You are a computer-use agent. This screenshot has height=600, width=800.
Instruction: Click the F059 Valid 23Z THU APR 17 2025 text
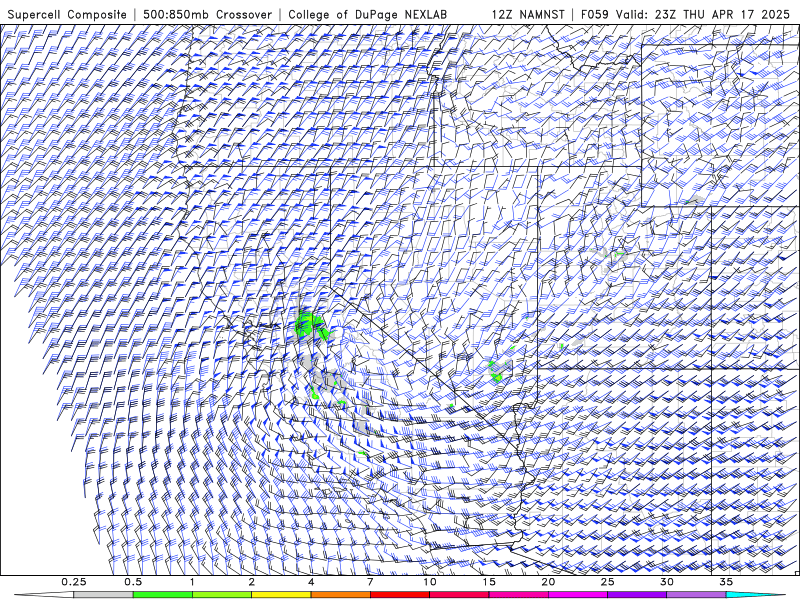(x=685, y=14)
